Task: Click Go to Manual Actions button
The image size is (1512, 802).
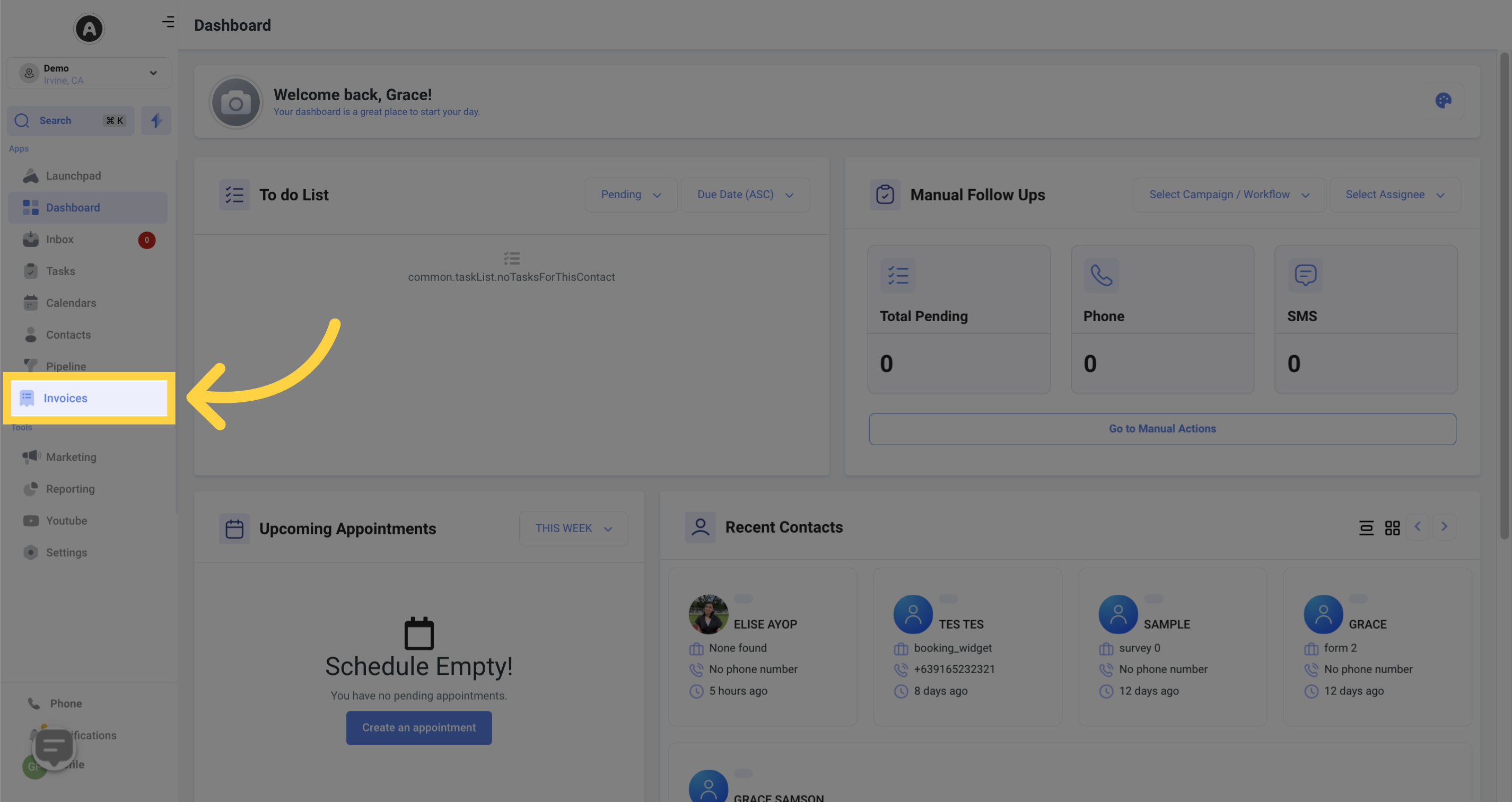Action: click(x=1163, y=428)
